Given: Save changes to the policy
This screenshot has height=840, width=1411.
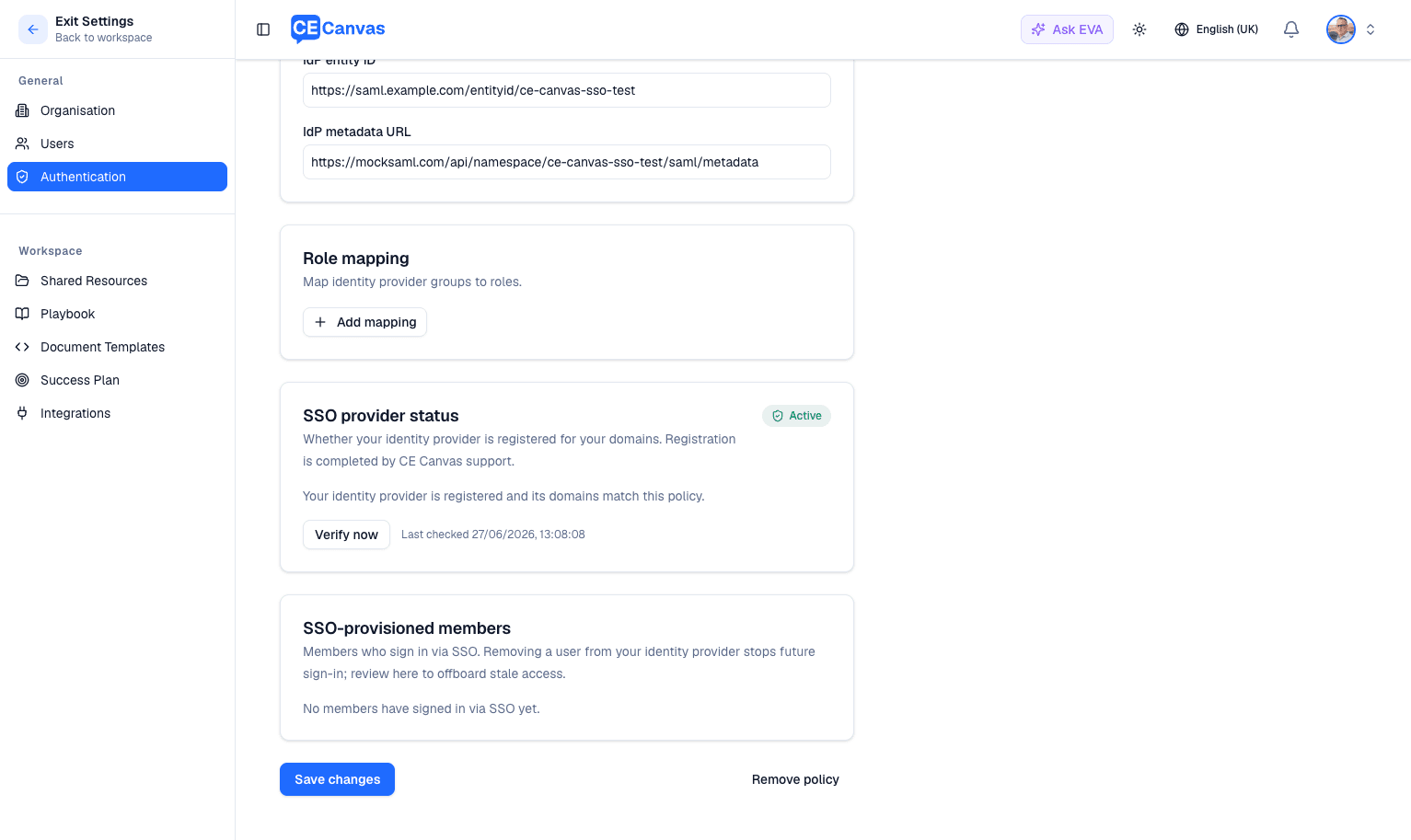Looking at the screenshot, I should coord(337,779).
